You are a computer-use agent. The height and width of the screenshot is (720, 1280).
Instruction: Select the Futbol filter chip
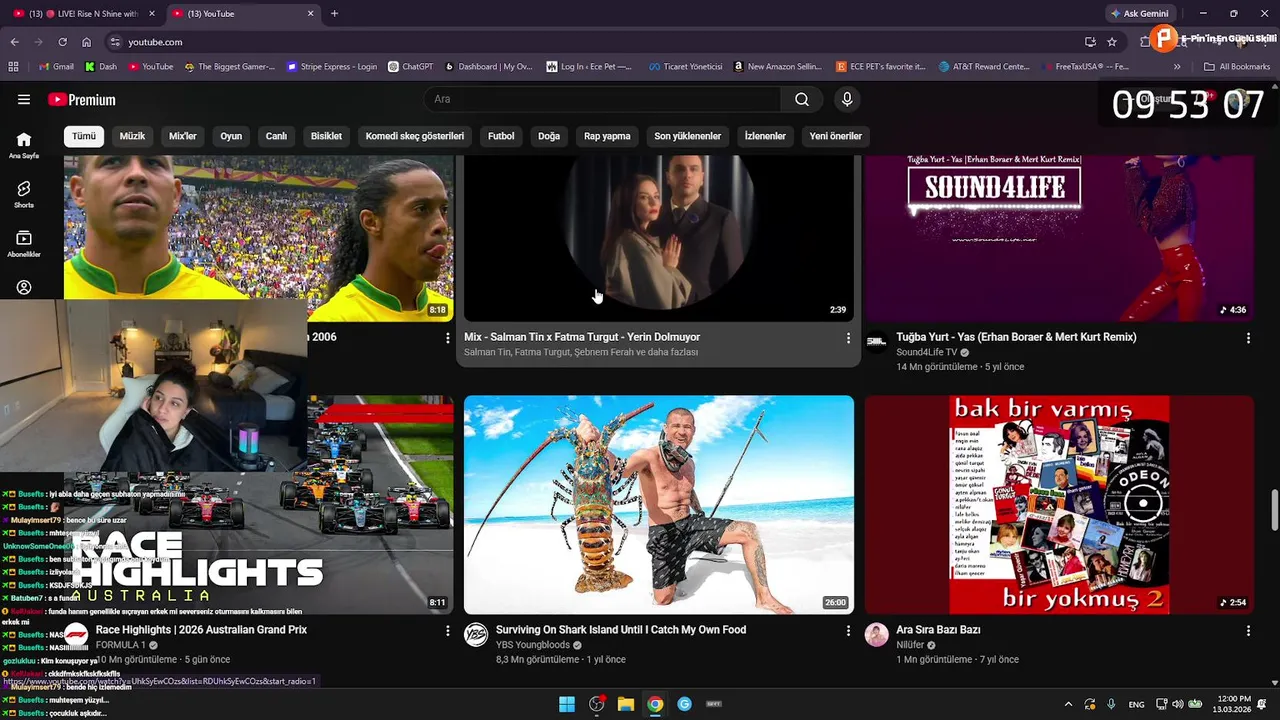[x=501, y=136]
